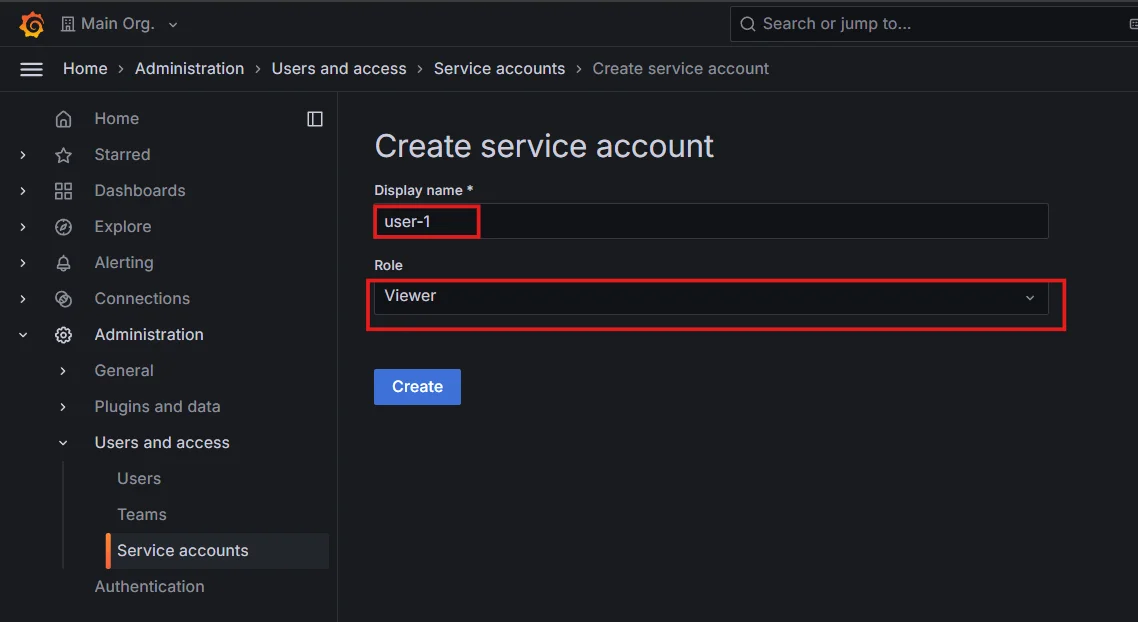Click the Administration gear icon
This screenshot has width=1138, height=622.
[x=63, y=334]
